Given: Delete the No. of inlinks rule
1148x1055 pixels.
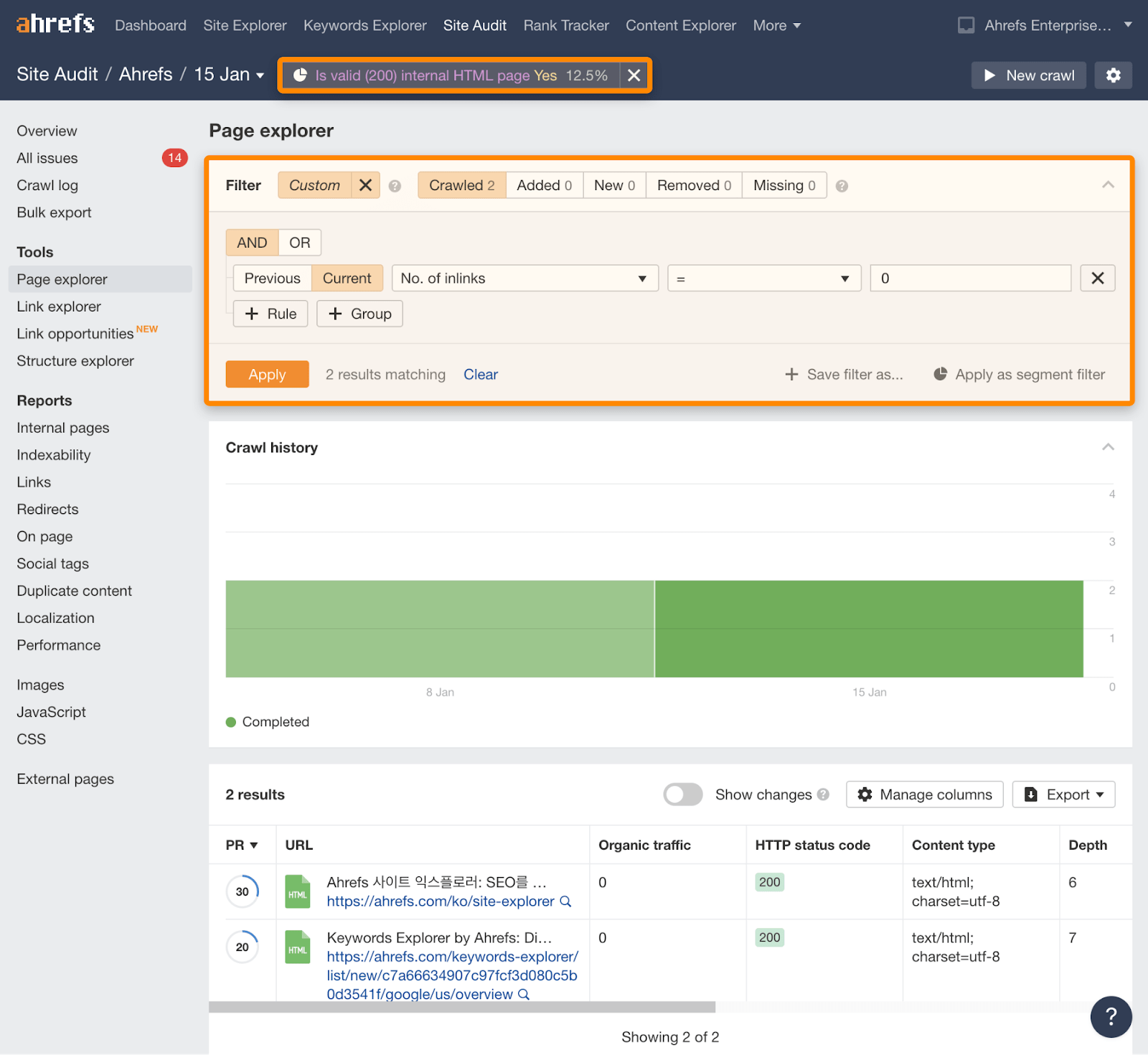Looking at the screenshot, I should click(1097, 278).
